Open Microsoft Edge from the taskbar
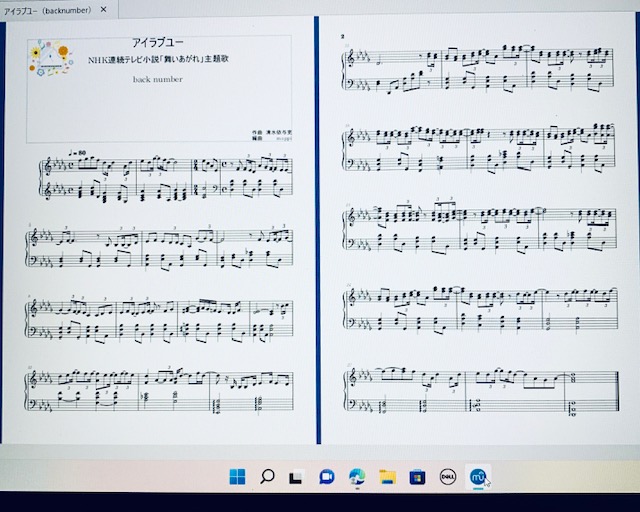 point(357,476)
